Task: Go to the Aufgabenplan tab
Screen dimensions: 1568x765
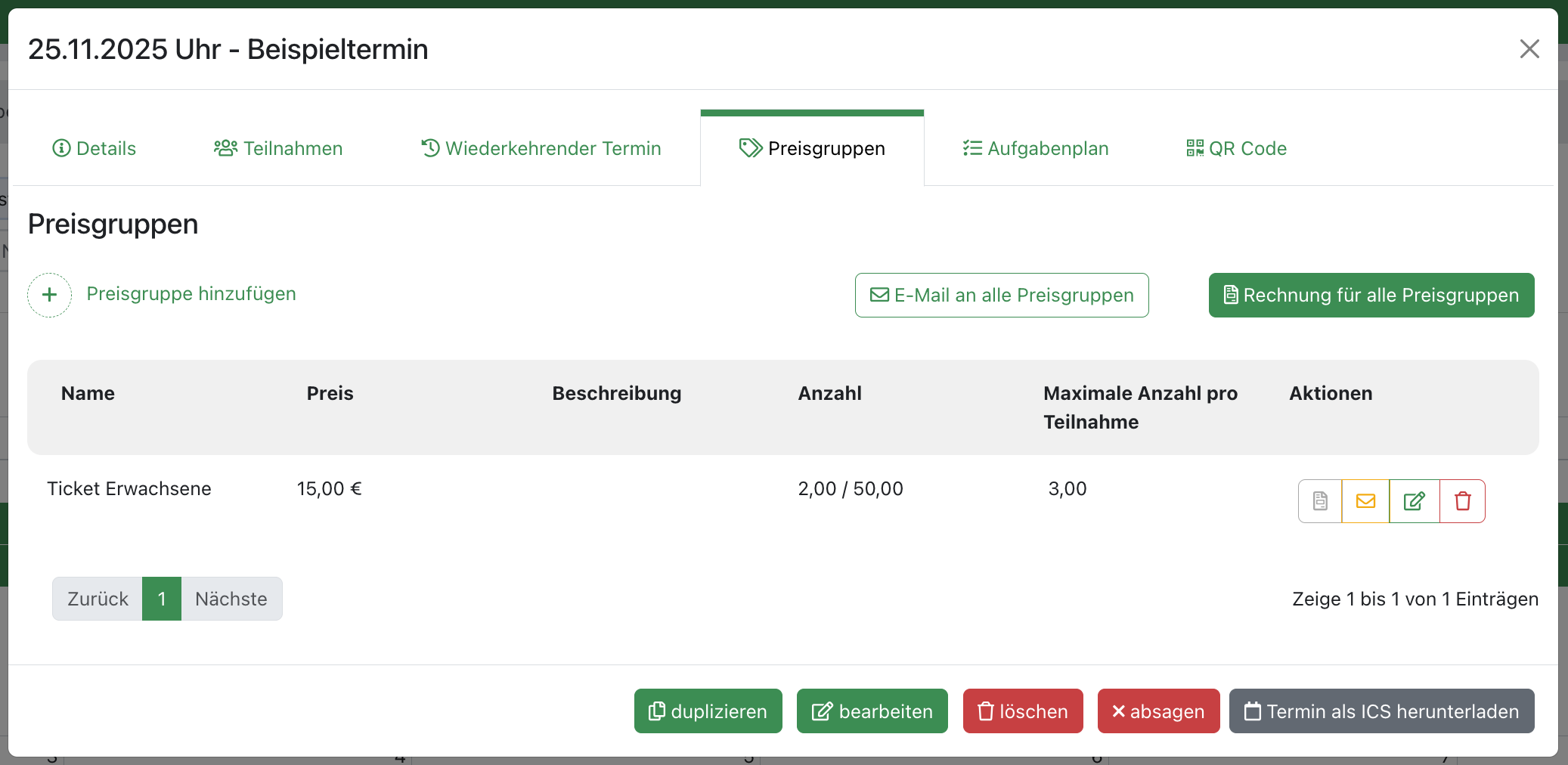Action: click(x=1036, y=148)
